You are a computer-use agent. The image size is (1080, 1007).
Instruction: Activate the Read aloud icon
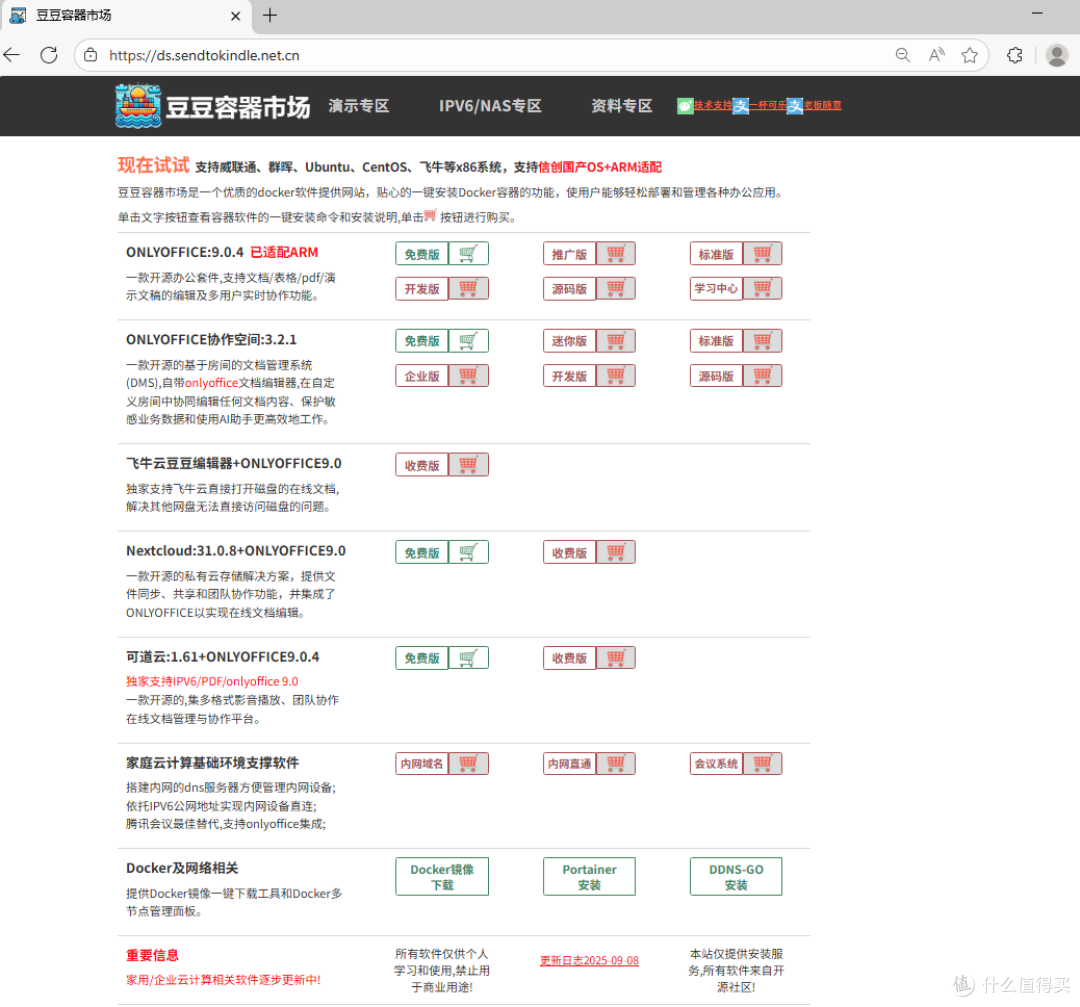(x=936, y=55)
